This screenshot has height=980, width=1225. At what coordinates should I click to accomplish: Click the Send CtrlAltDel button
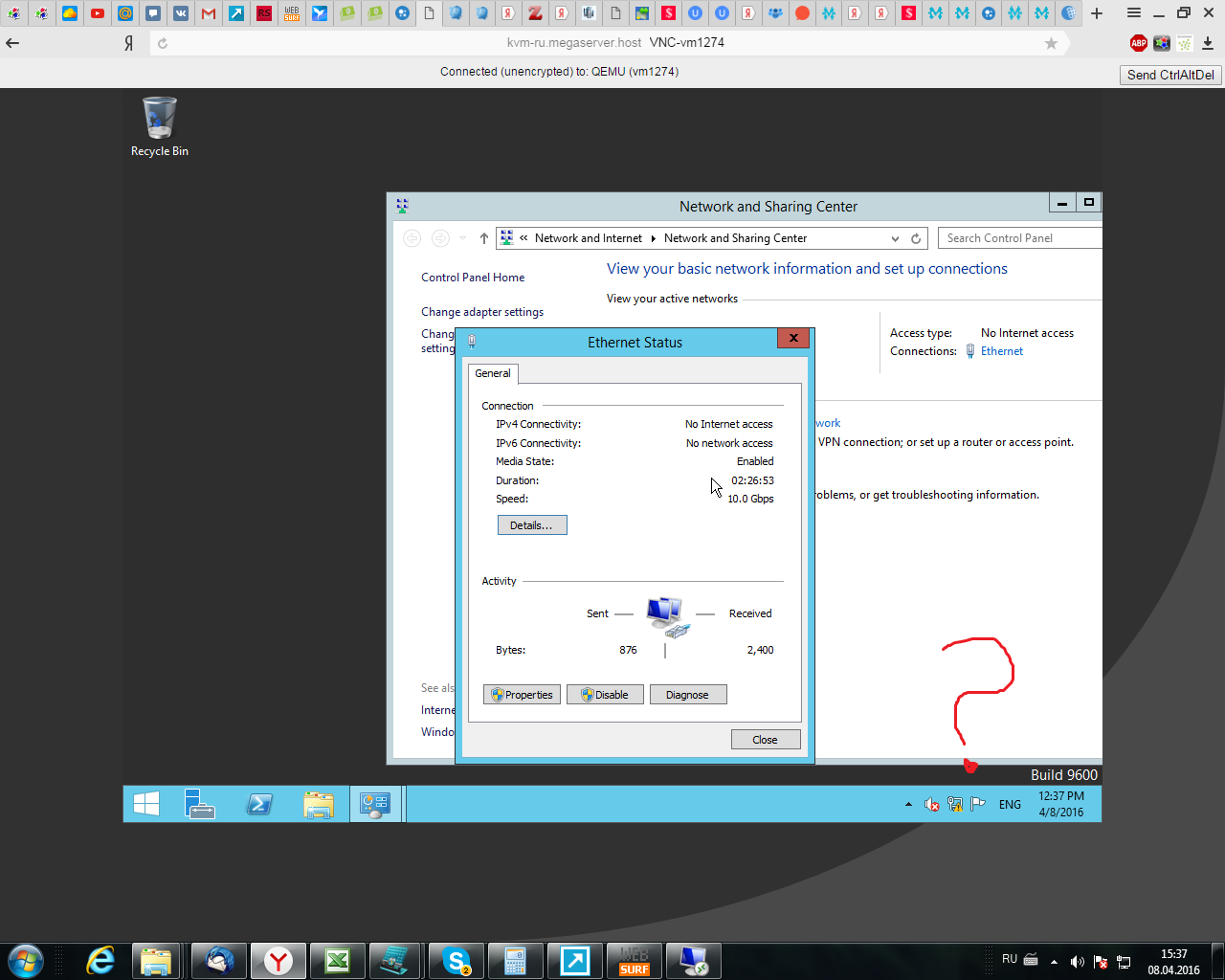click(x=1170, y=75)
